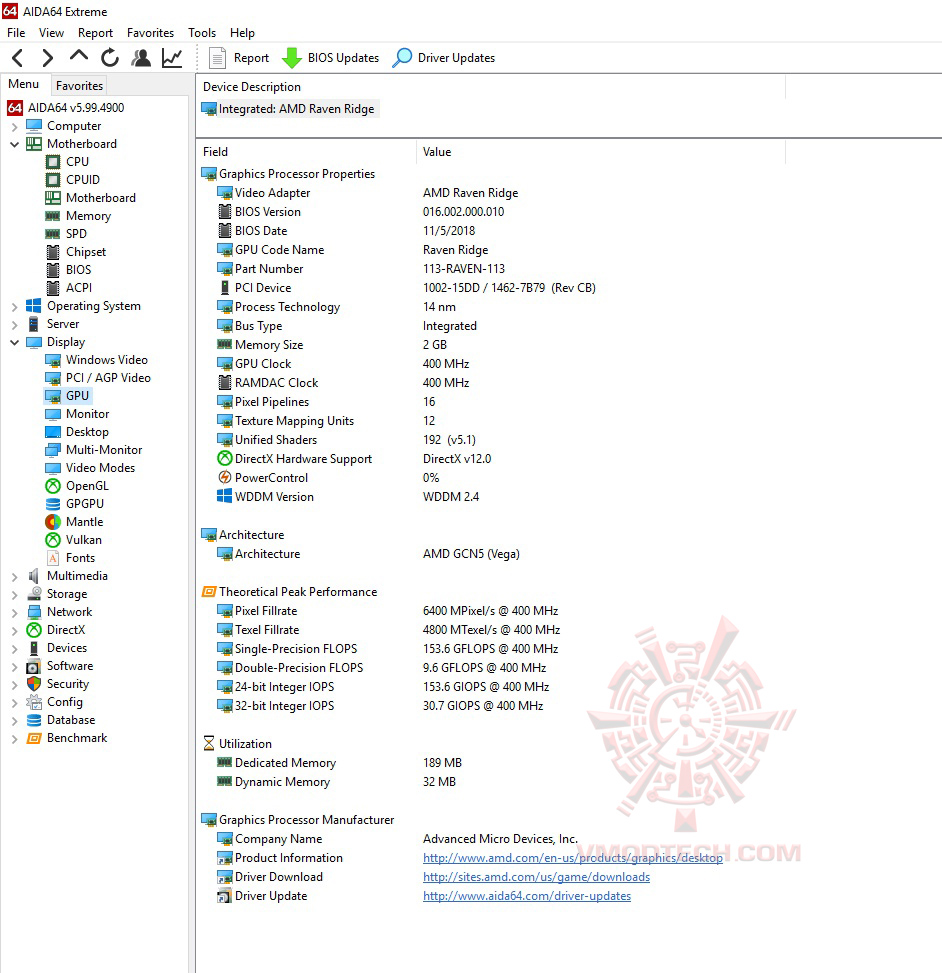942x973 pixels.
Task: Click the Fonts icon in Display branch
Action: 53,558
